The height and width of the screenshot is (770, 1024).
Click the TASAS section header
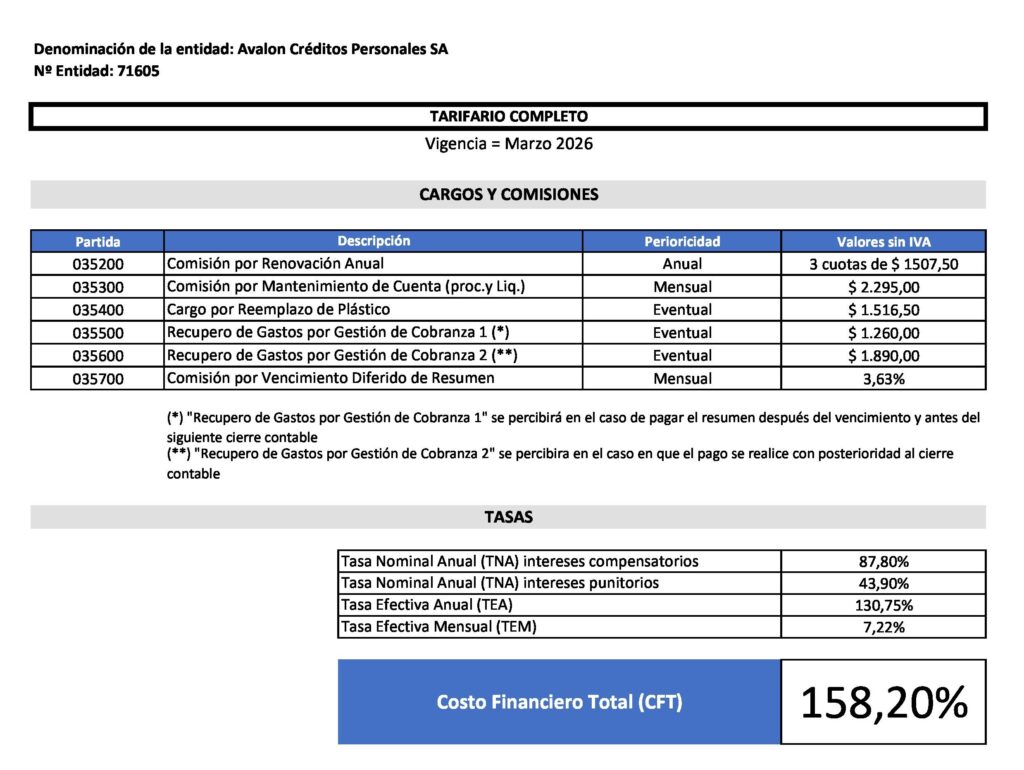point(508,517)
